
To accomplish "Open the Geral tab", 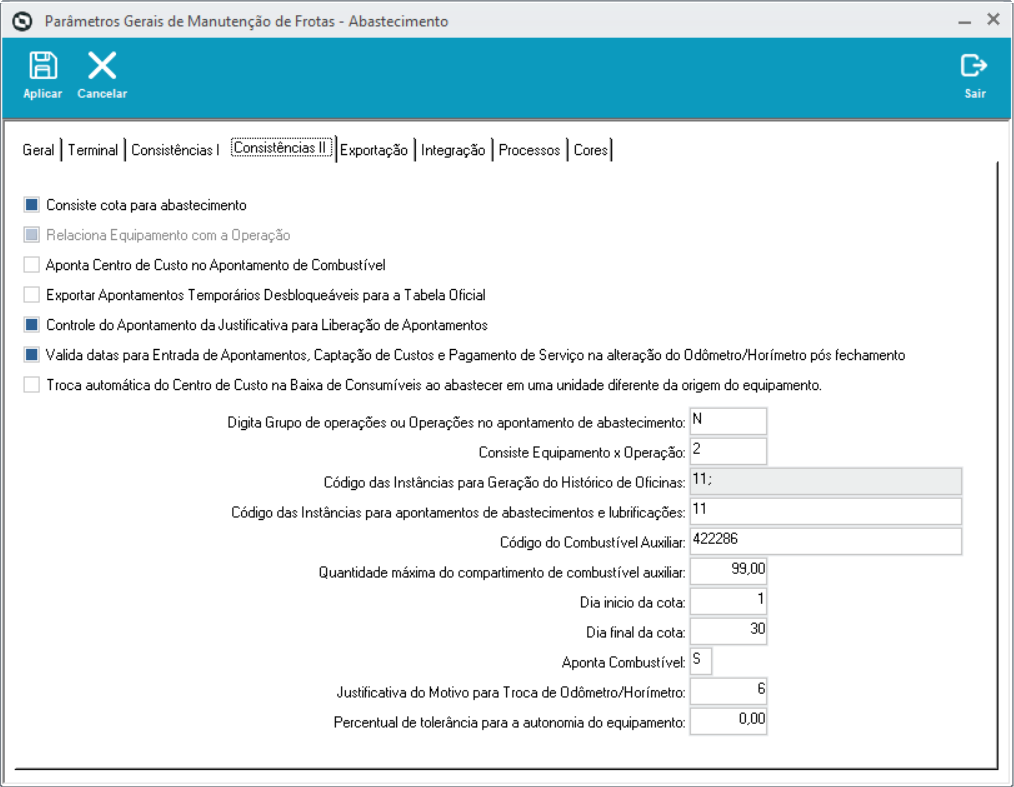I will point(38,150).
